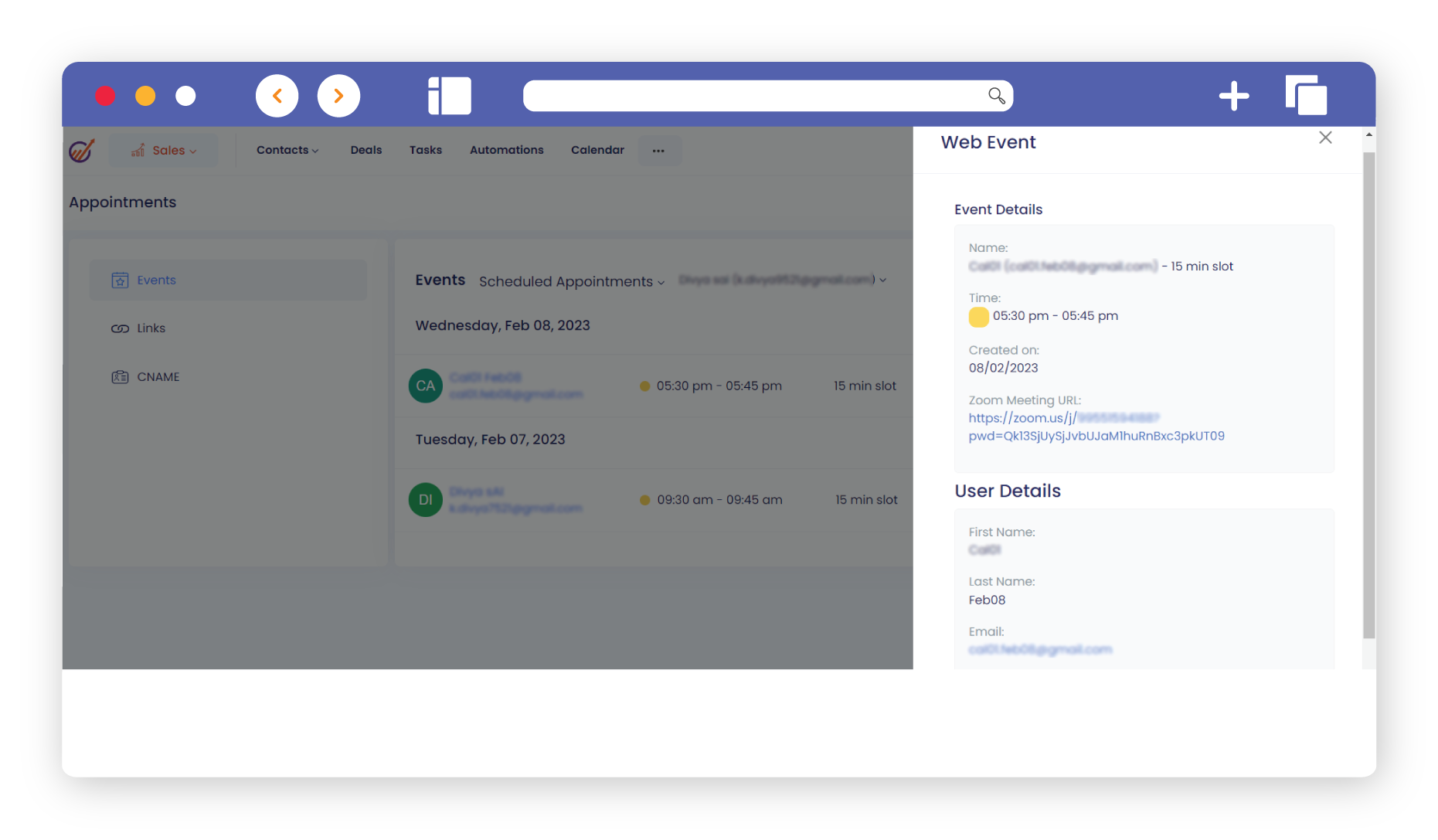
Task: Open a new tab with plus icon
Action: click(x=1233, y=96)
